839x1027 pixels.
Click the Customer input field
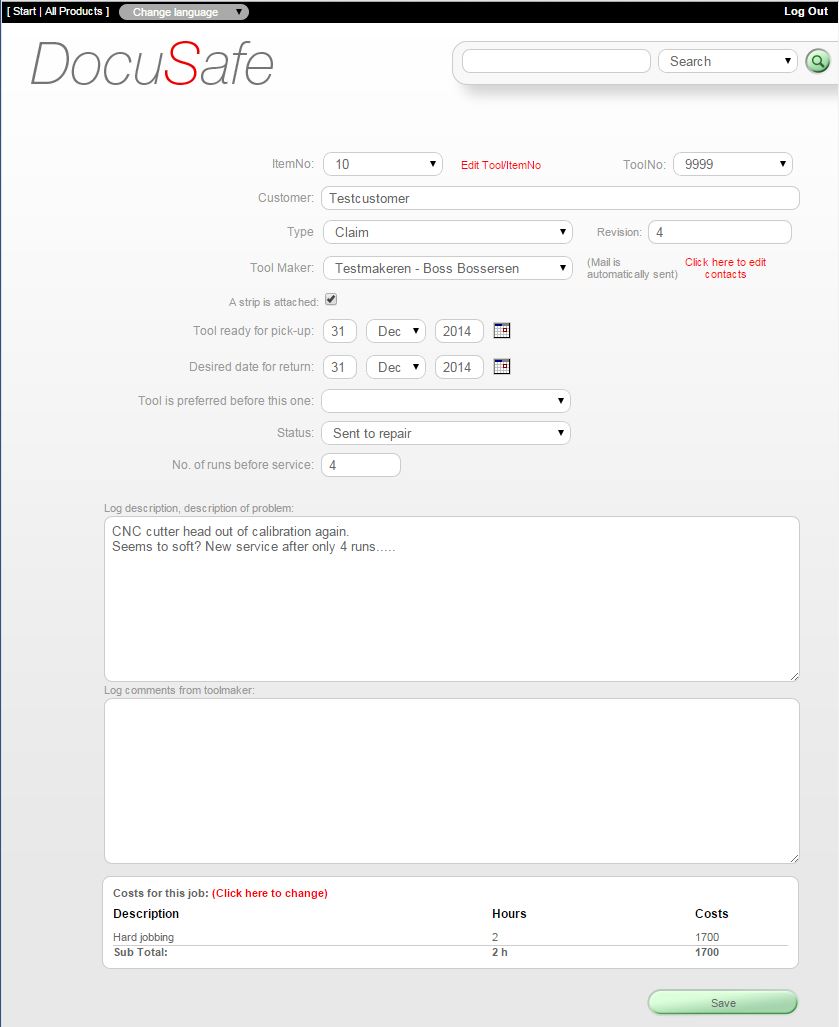point(561,198)
